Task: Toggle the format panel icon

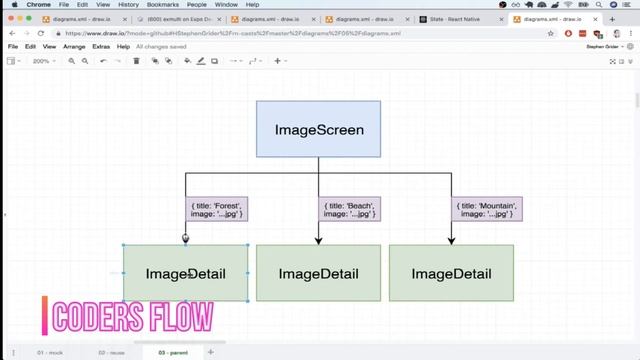Action: click(621, 61)
